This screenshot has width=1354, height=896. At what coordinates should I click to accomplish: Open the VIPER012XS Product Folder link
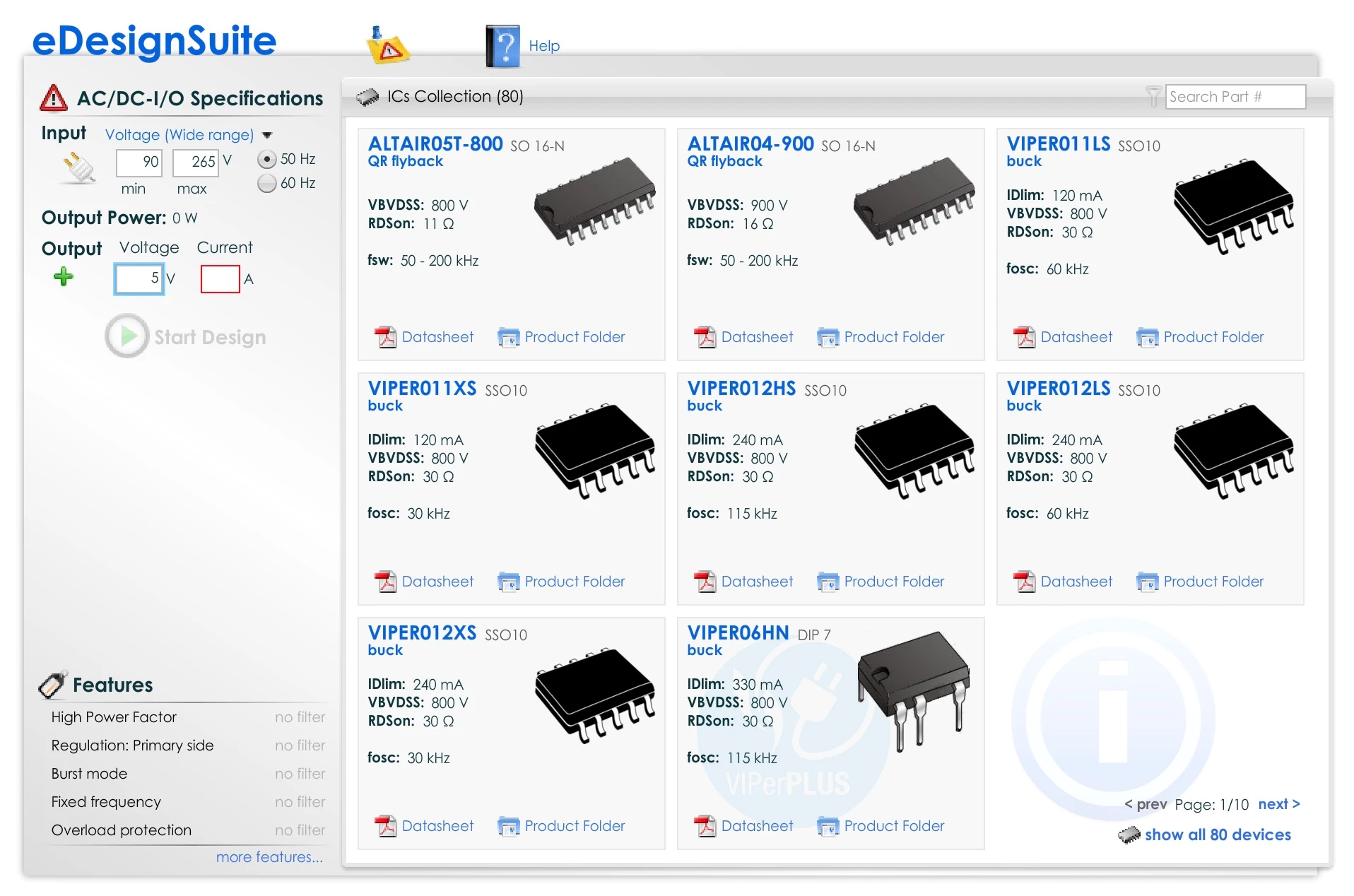coord(575,826)
